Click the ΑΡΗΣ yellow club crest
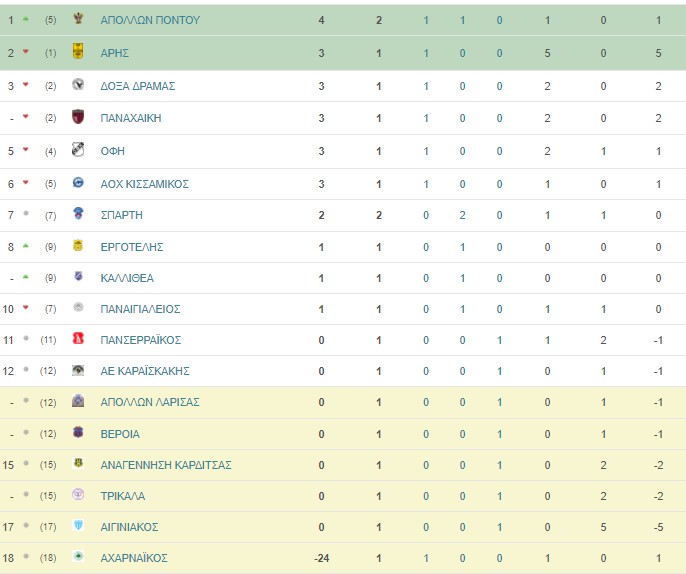 coord(78,52)
